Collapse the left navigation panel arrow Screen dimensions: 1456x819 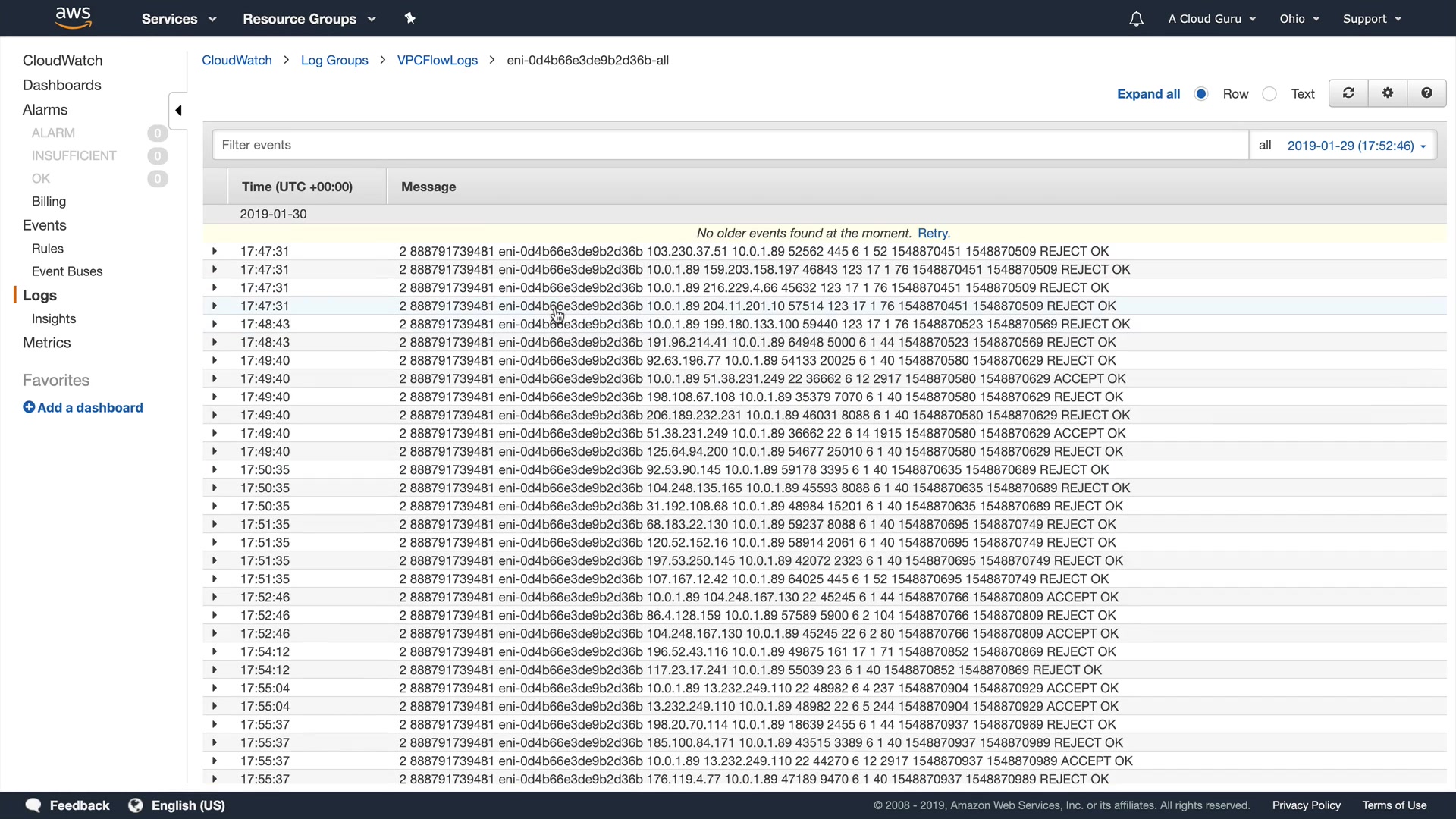(x=178, y=111)
